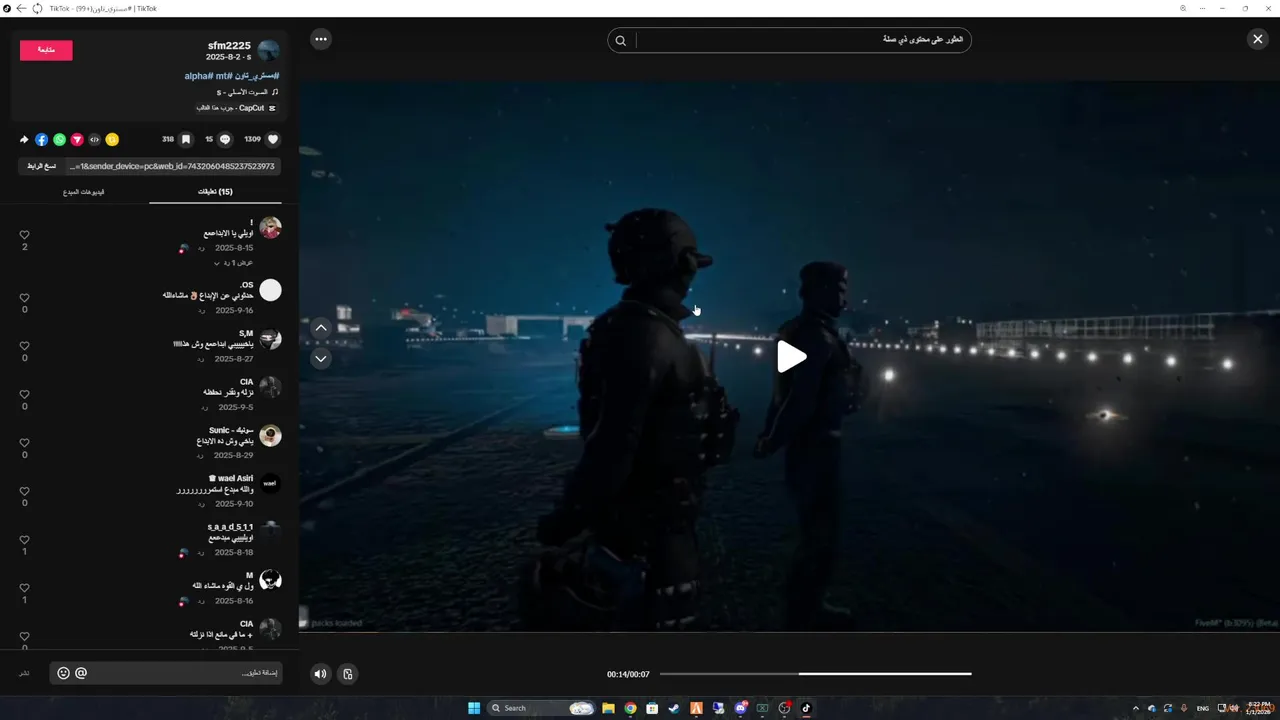Share to Facebook icon
Image resolution: width=1280 pixels, height=720 pixels.
coord(41,140)
